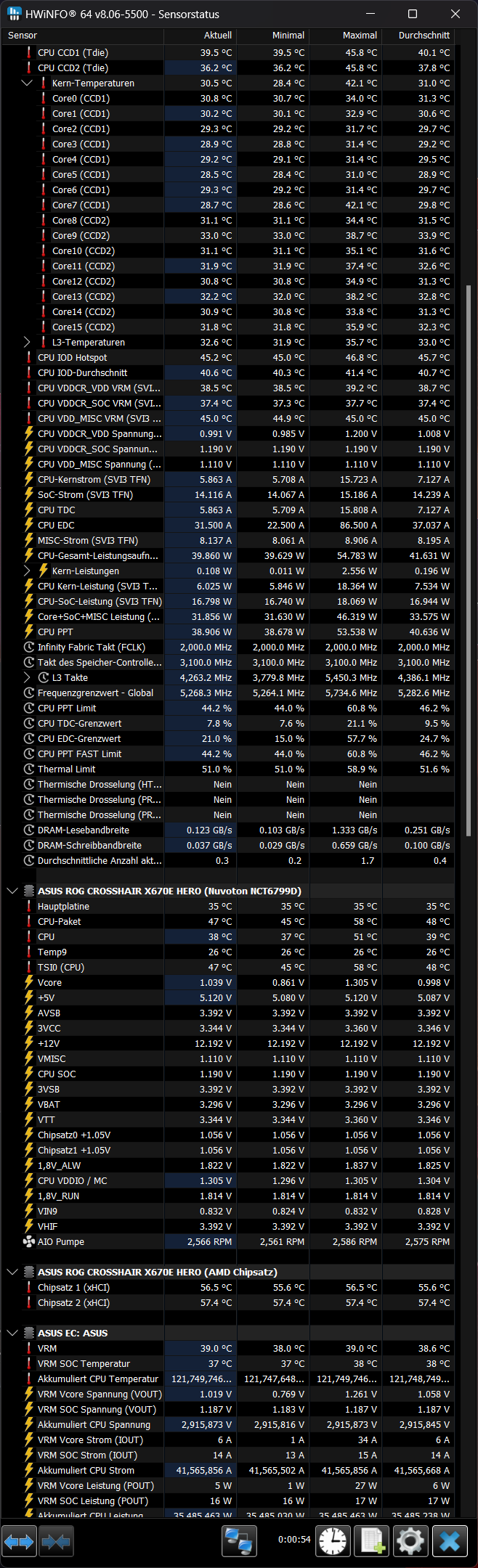The image size is (478, 1568).
Task: Click lightning icon beside +12V
Action: pyautogui.click(x=29, y=1043)
